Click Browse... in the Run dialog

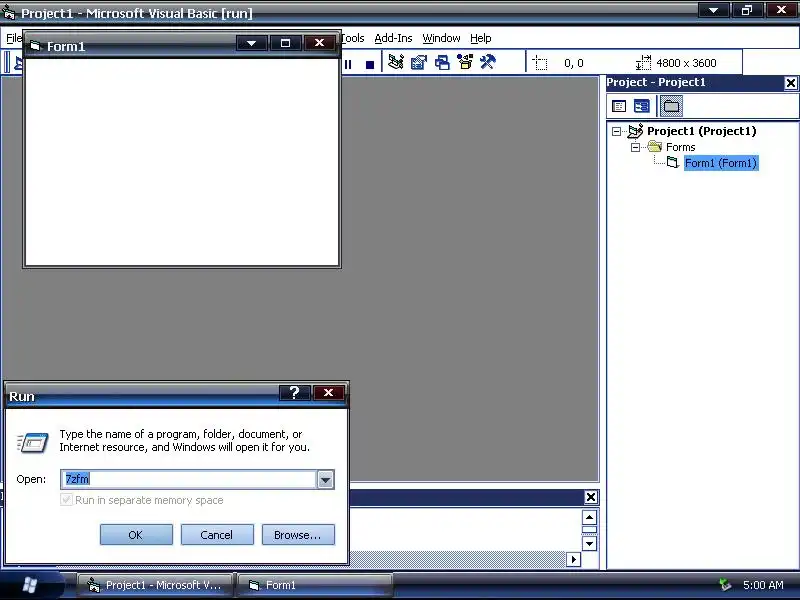point(298,535)
